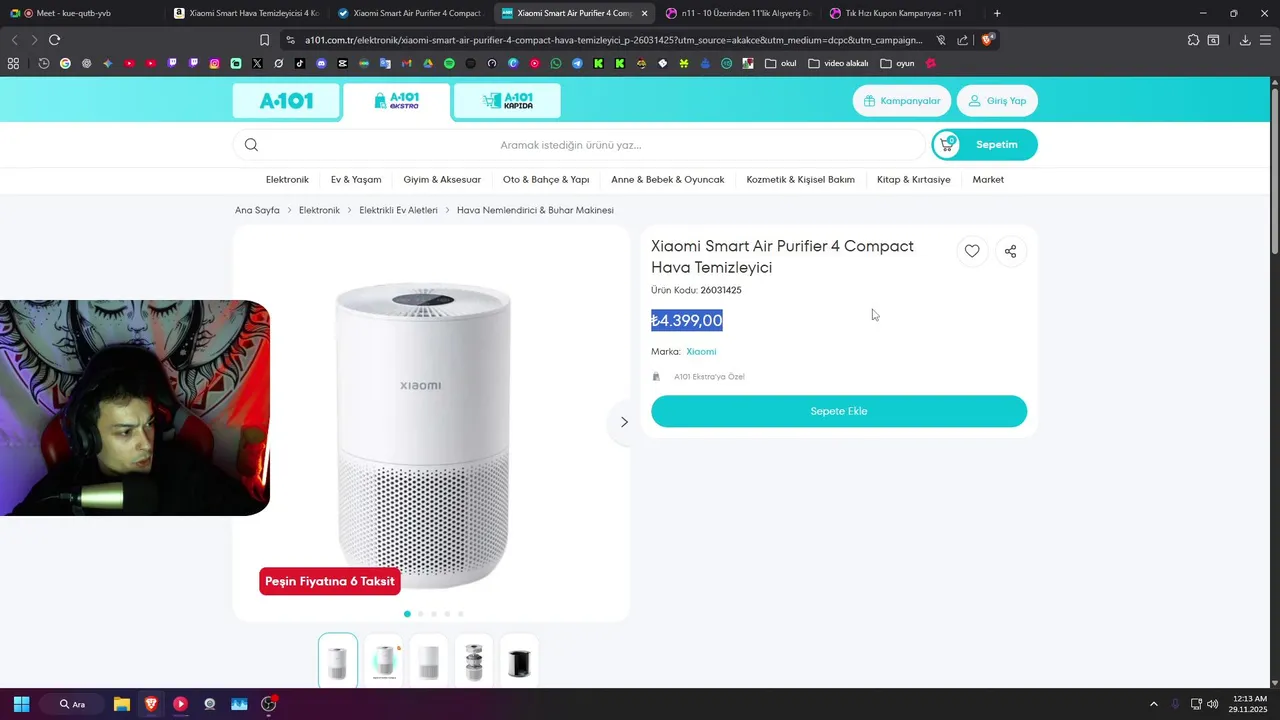Bookmark this page via address bar icon
Screen dimensions: 1280x720
(264, 40)
